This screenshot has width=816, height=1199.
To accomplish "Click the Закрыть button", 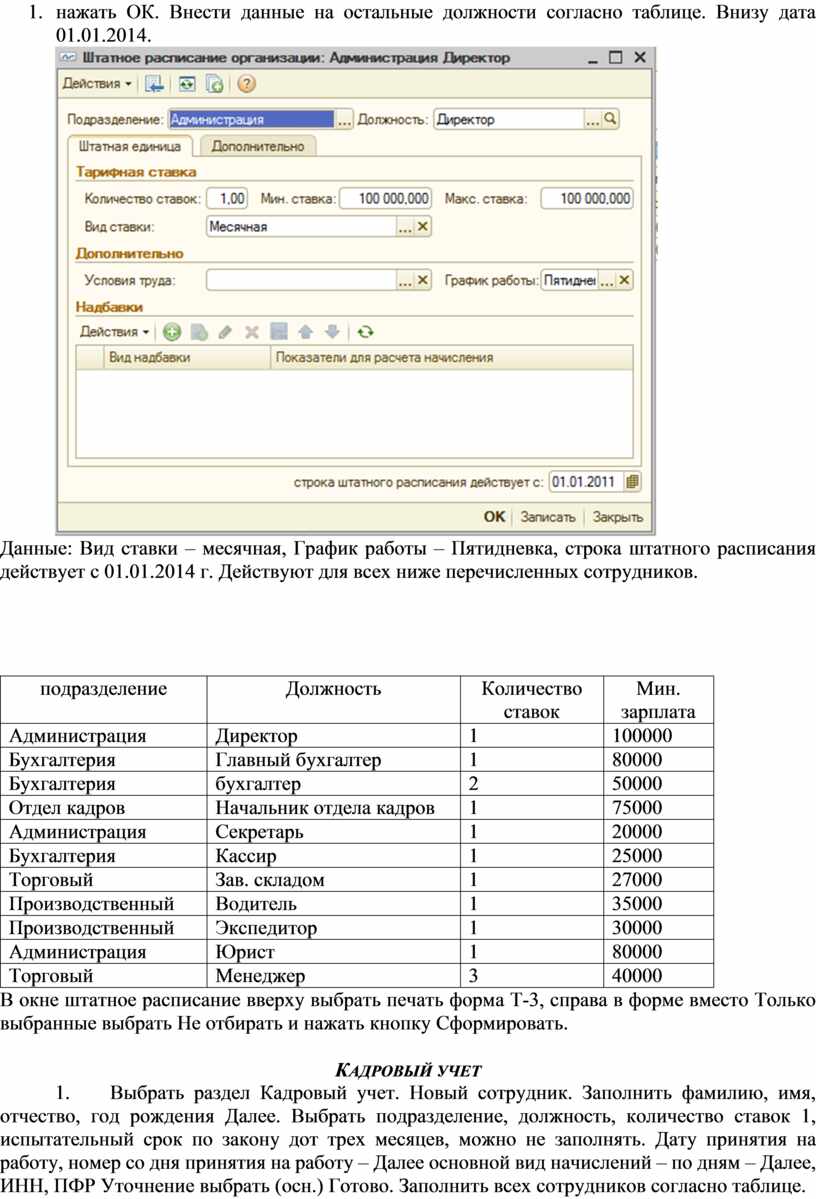I will 618,517.
